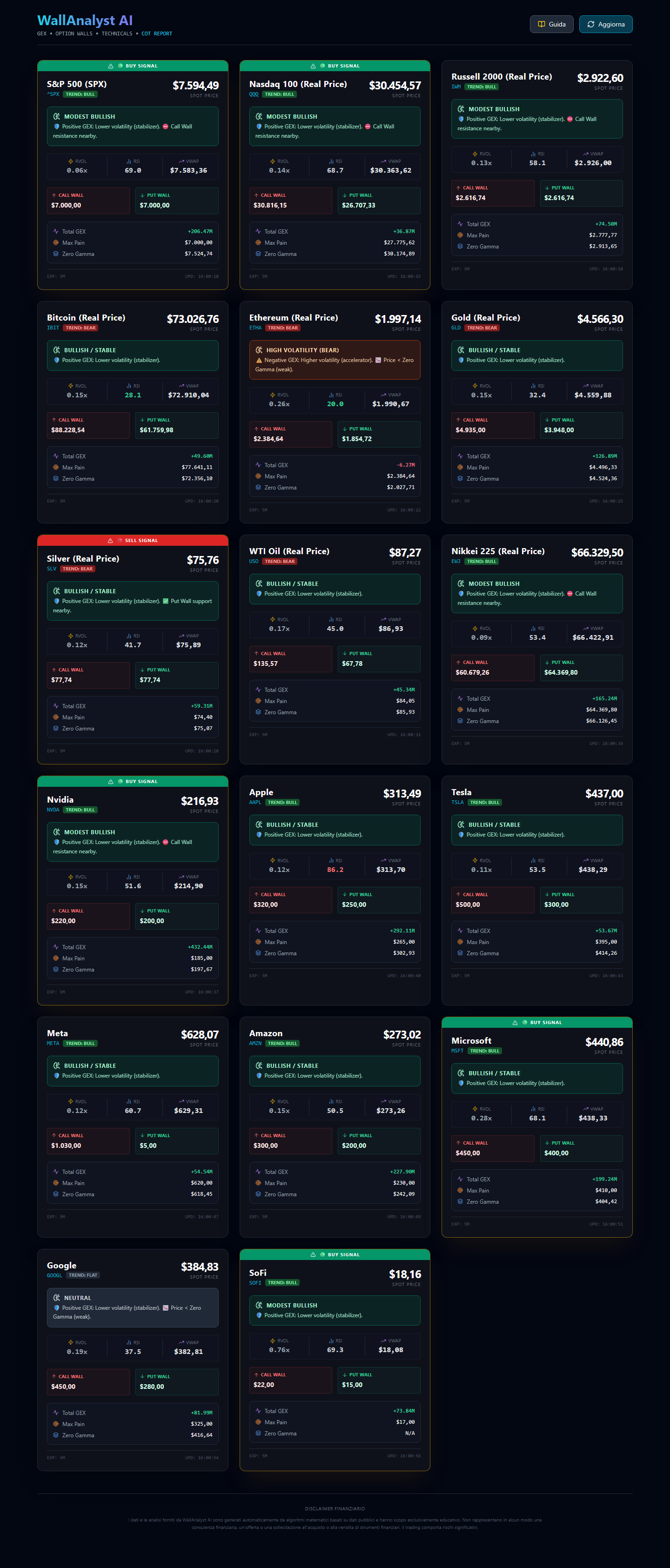The width and height of the screenshot is (670, 1568).
Task: Click the SLV ticker under Silver
Action: coord(52,569)
